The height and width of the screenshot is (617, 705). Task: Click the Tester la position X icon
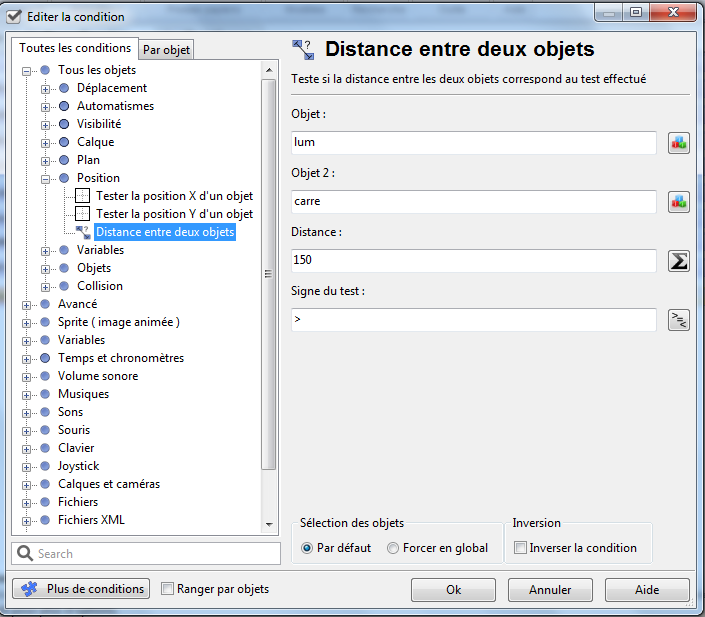pyautogui.click(x=82, y=196)
